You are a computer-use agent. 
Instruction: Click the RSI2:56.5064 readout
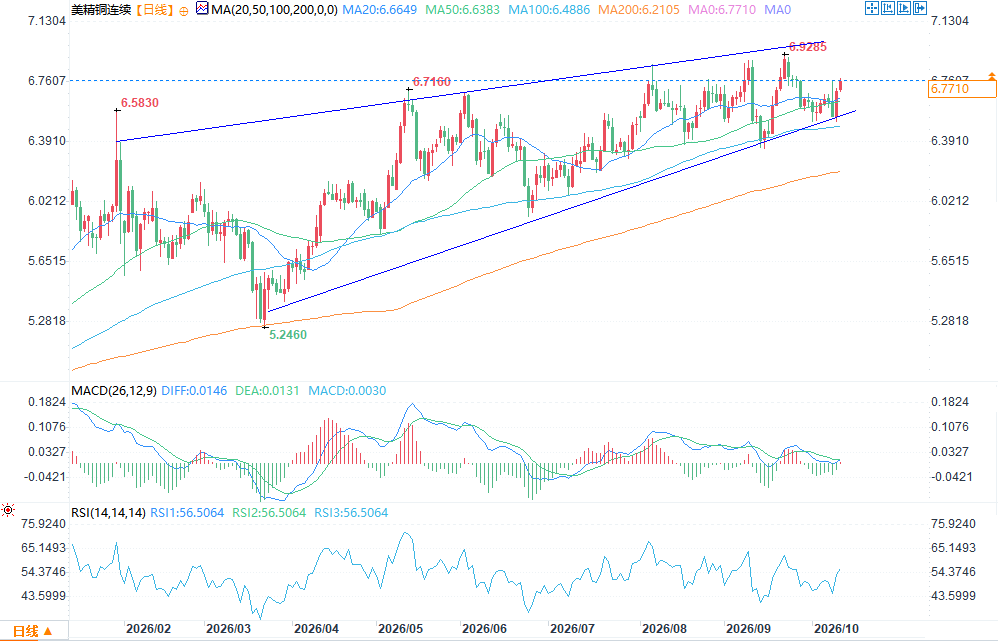click(269, 513)
